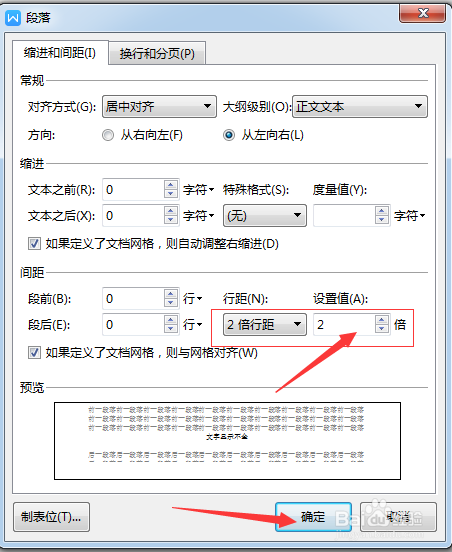452x552 pixels.
Task: Toggle 与网格对齐(W) checkbox
Action: [x=34, y=352]
